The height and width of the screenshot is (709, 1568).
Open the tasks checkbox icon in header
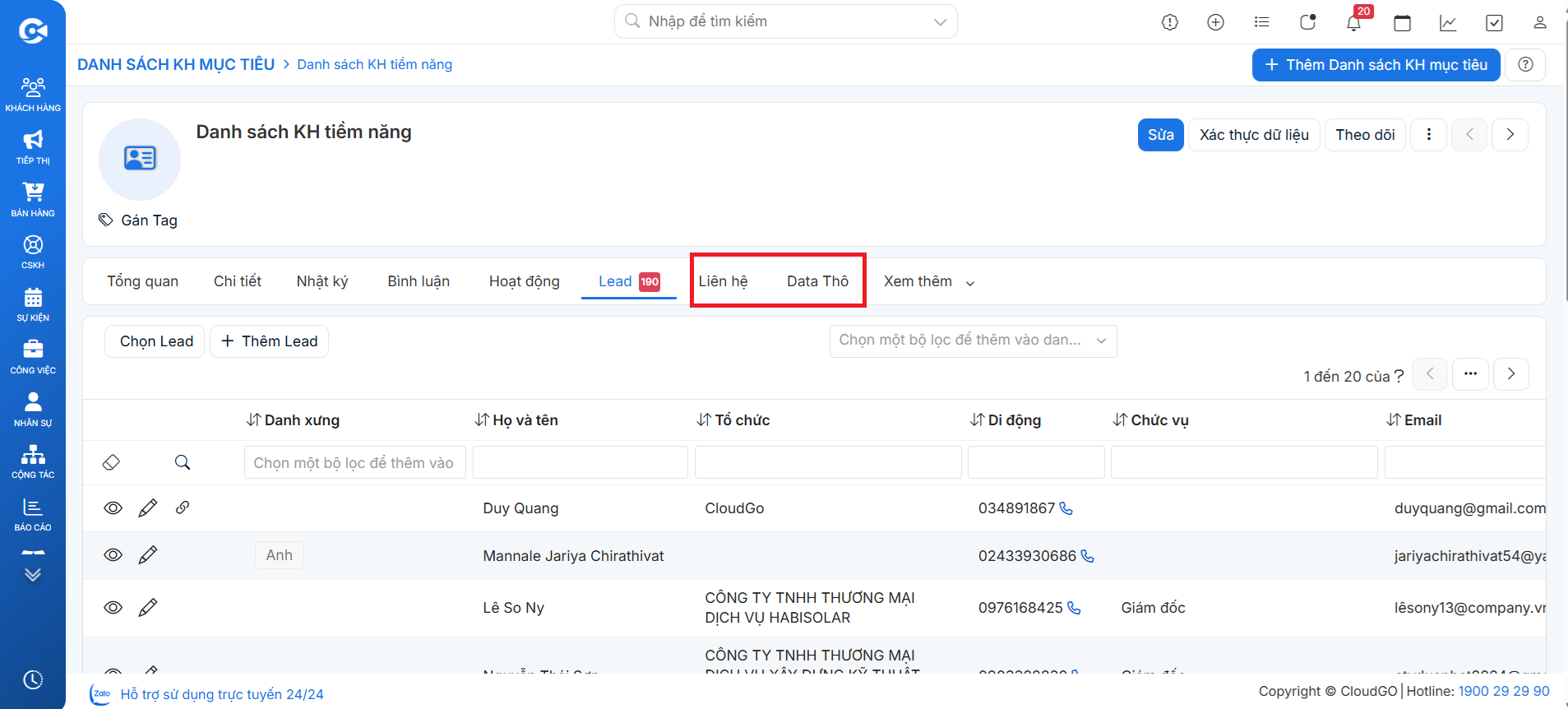point(1495,23)
